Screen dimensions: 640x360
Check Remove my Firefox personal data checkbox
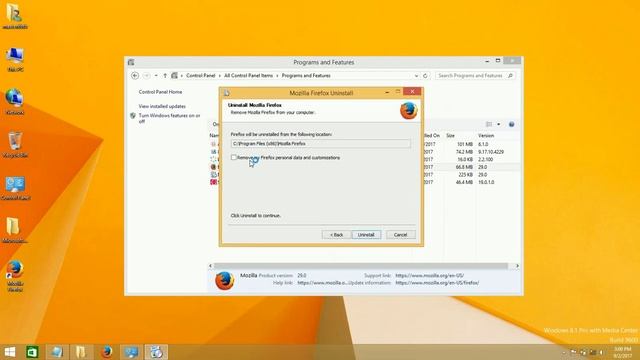(233, 158)
